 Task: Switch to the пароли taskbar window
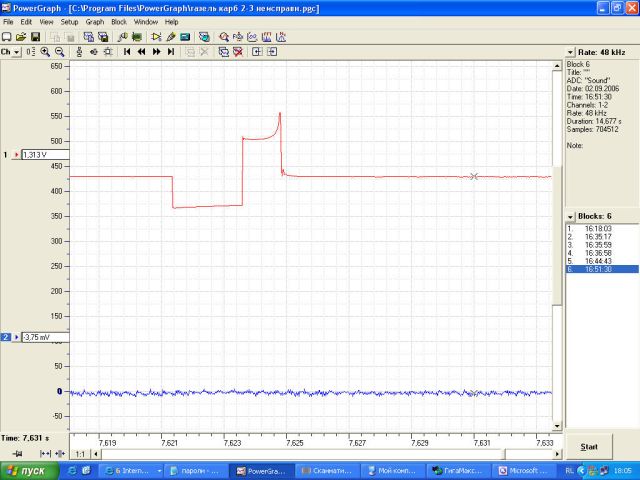point(195,471)
